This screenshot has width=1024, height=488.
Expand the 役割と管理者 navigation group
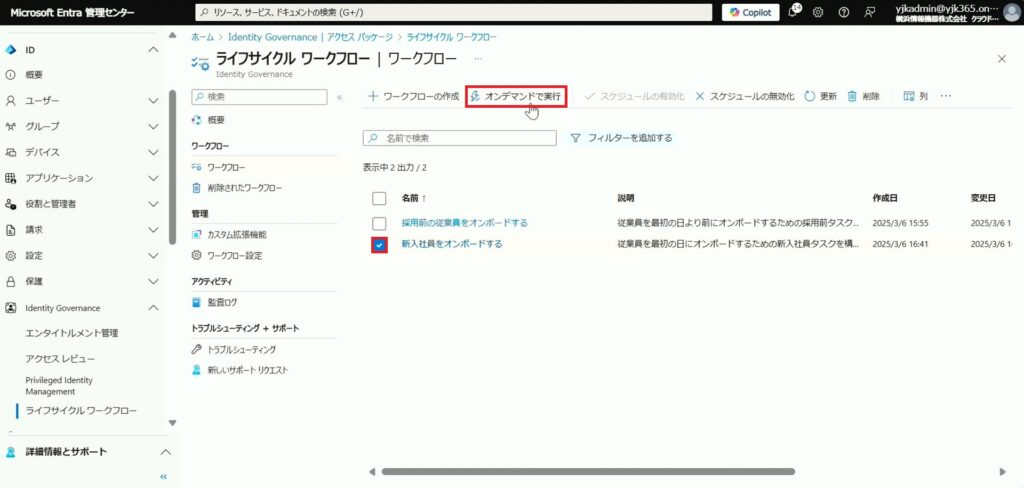coord(153,204)
